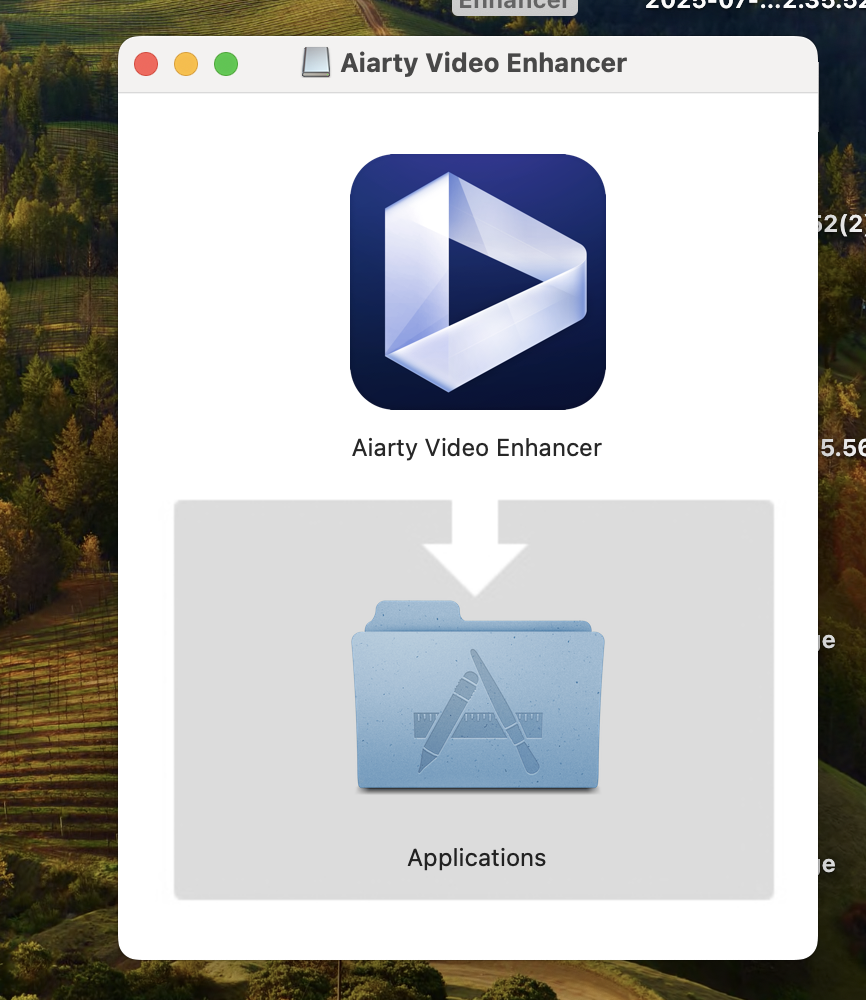Close the installer window with the red button

pyautogui.click(x=146, y=64)
